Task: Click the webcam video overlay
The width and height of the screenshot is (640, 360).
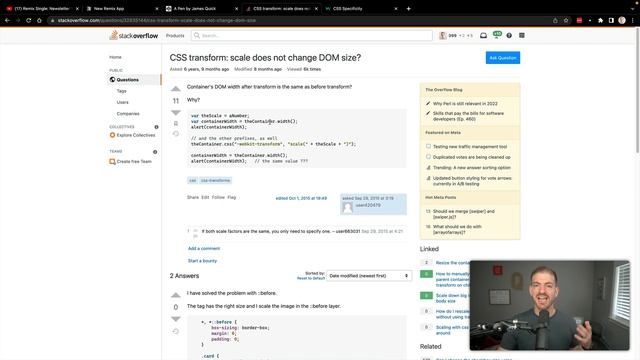Action: (x=549, y=305)
